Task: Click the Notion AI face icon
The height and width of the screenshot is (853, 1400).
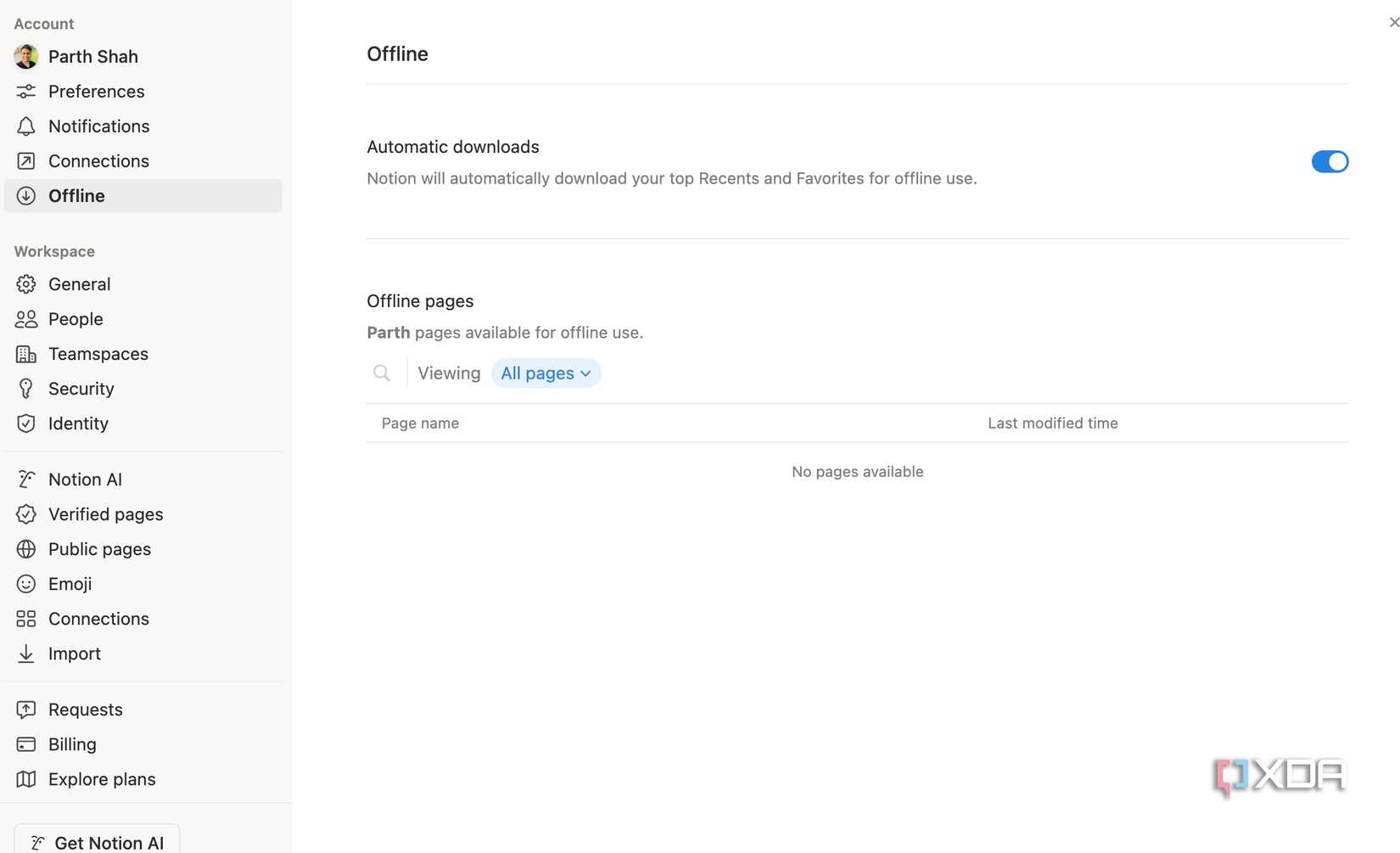Action: point(25,479)
